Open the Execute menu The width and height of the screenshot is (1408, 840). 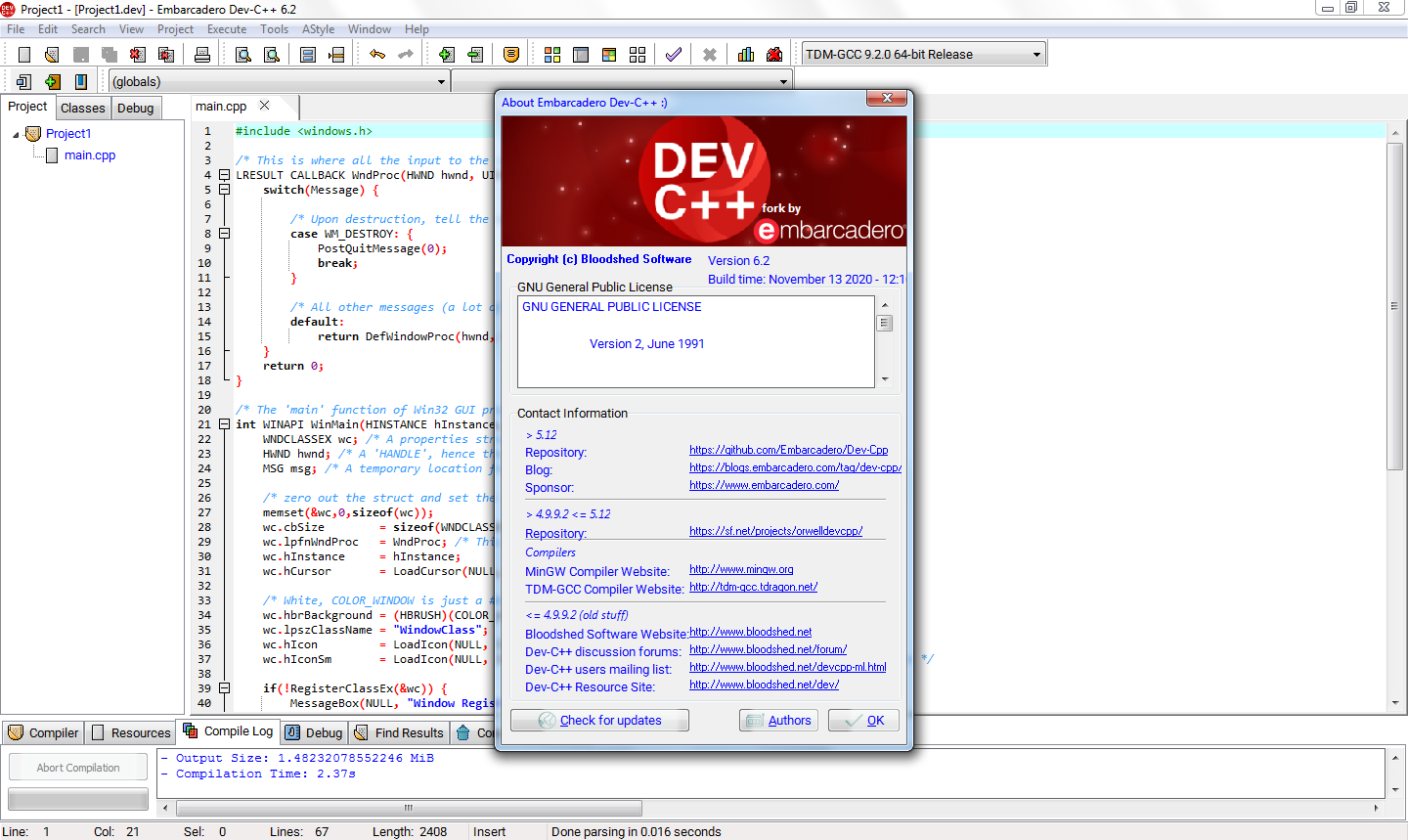point(227,29)
